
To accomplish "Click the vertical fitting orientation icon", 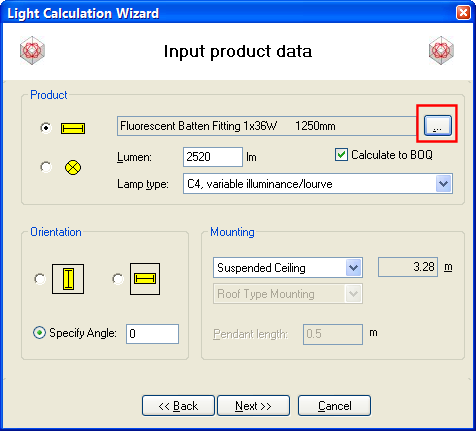I will 68,279.
